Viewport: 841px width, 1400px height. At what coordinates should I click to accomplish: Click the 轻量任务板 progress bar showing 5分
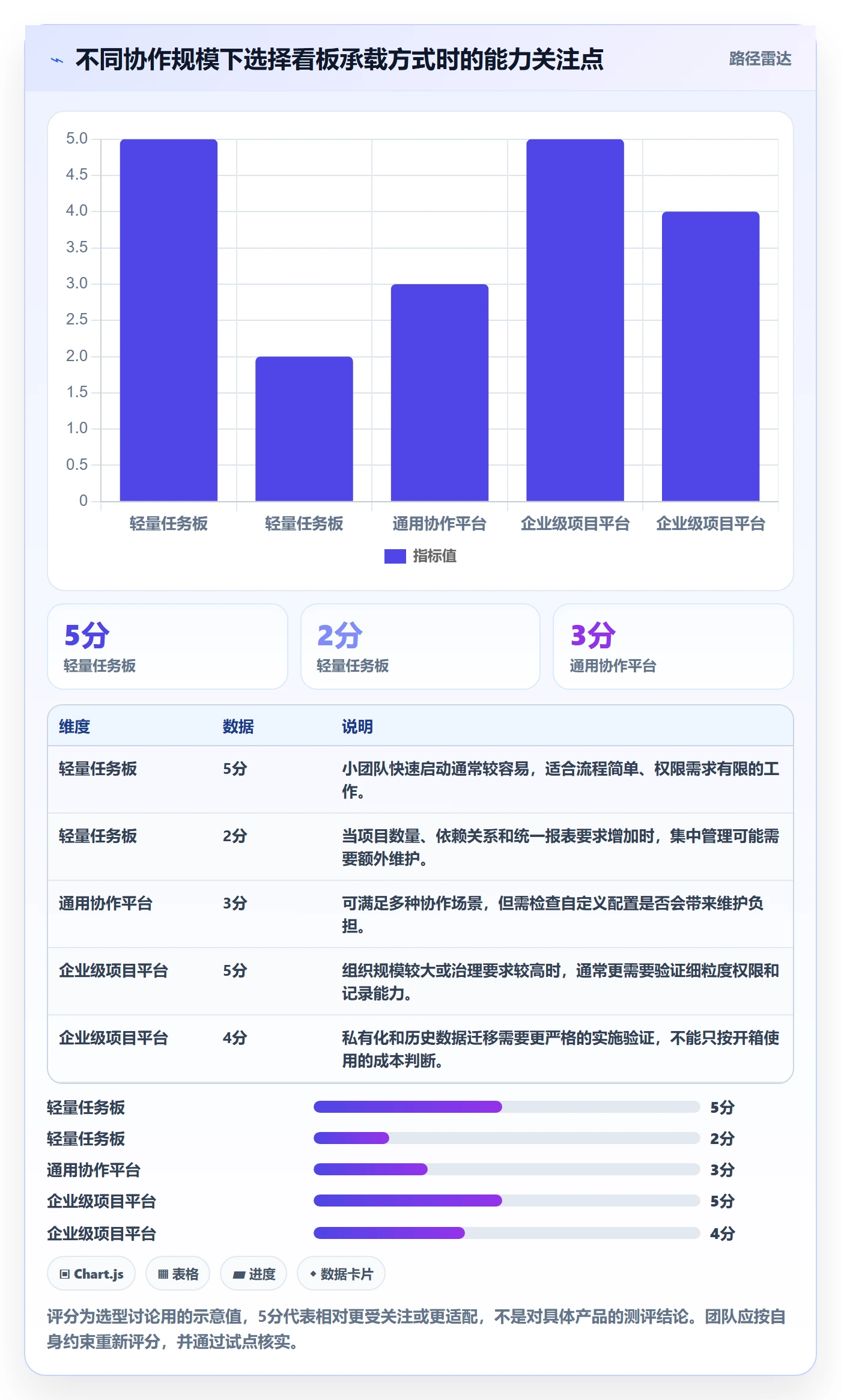tap(507, 1107)
